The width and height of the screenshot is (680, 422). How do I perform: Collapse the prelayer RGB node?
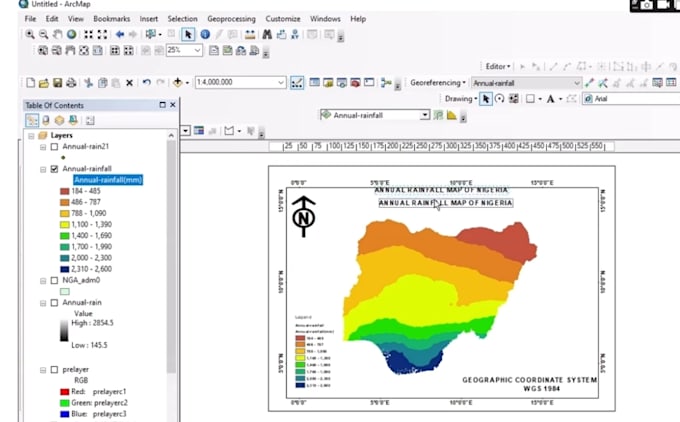[x=43, y=370]
